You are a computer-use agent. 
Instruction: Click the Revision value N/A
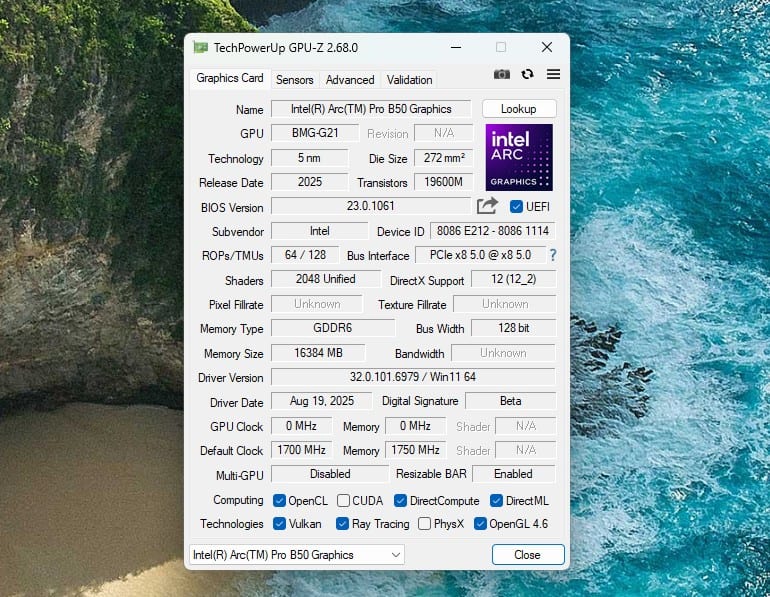click(x=443, y=133)
